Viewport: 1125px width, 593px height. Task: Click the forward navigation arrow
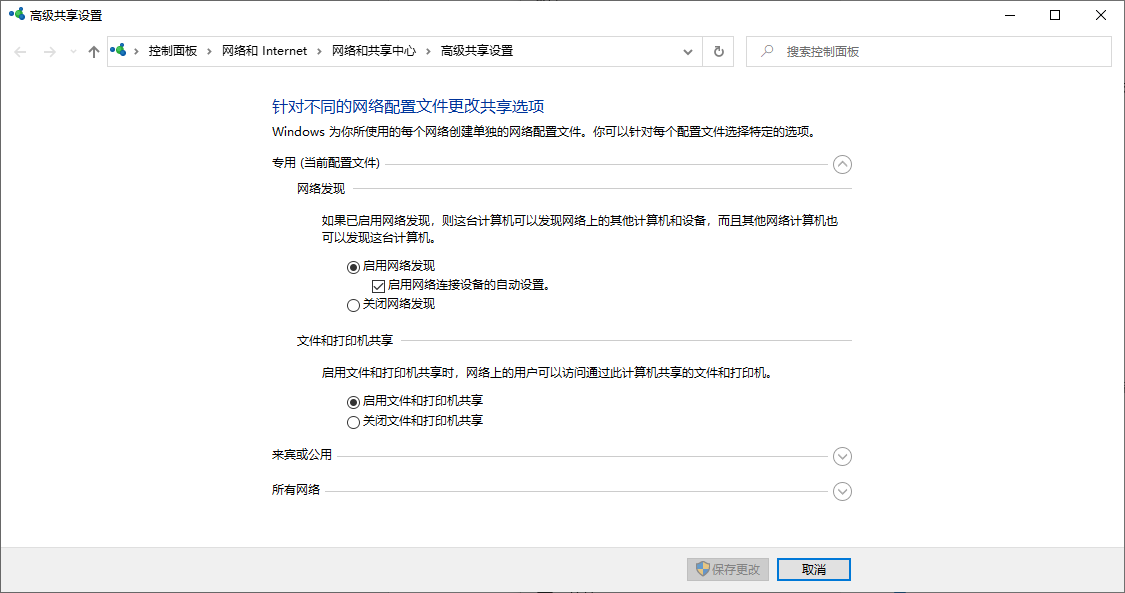pos(50,52)
